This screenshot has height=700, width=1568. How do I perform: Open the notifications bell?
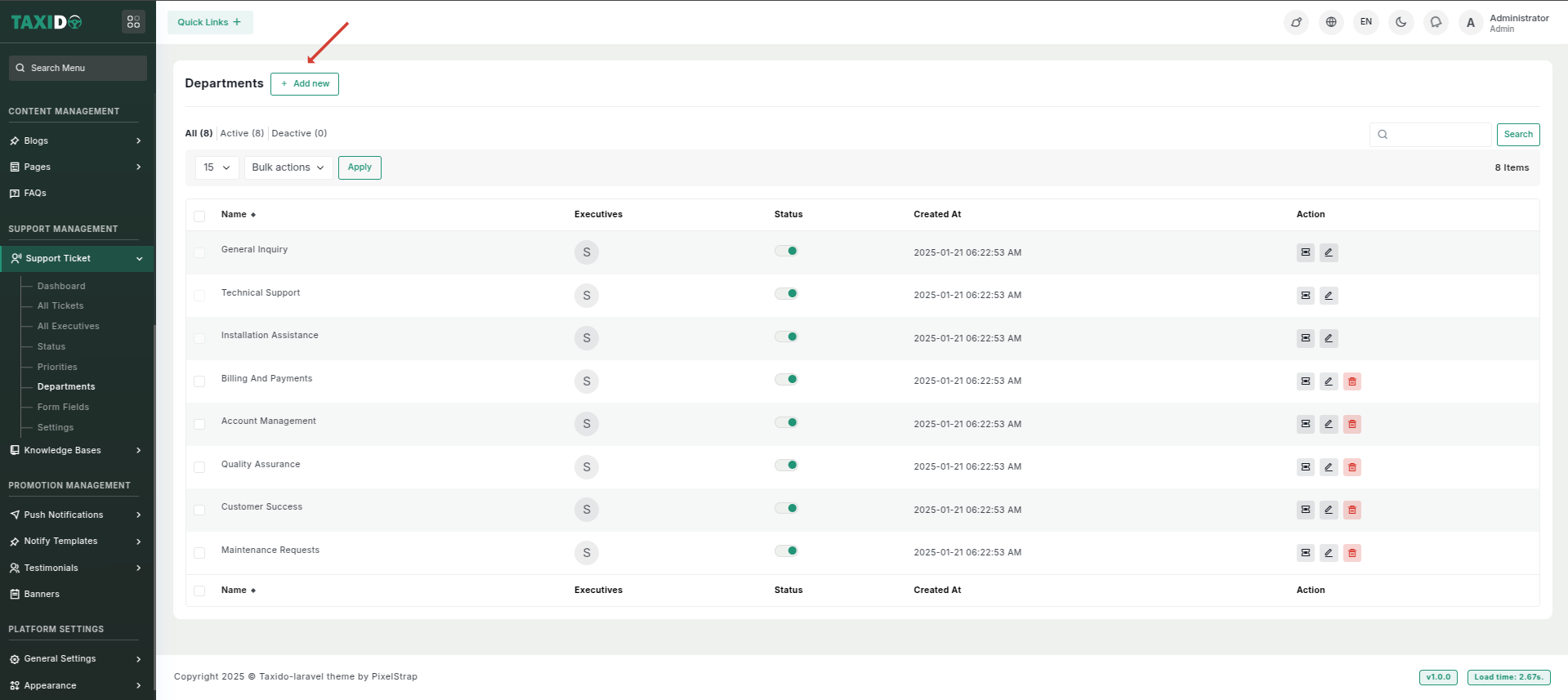(x=1436, y=22)
